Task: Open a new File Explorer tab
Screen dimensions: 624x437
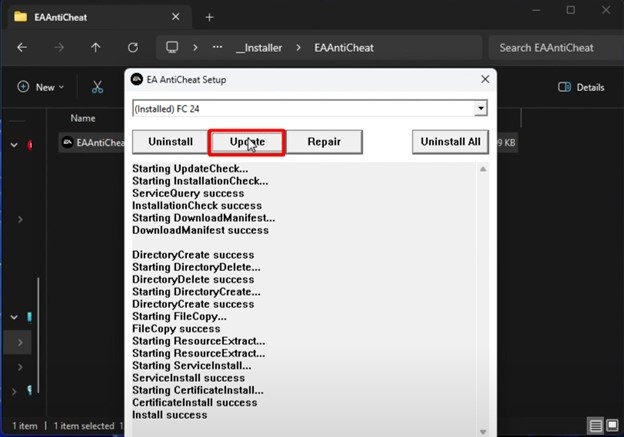Action: pos(209,17)
